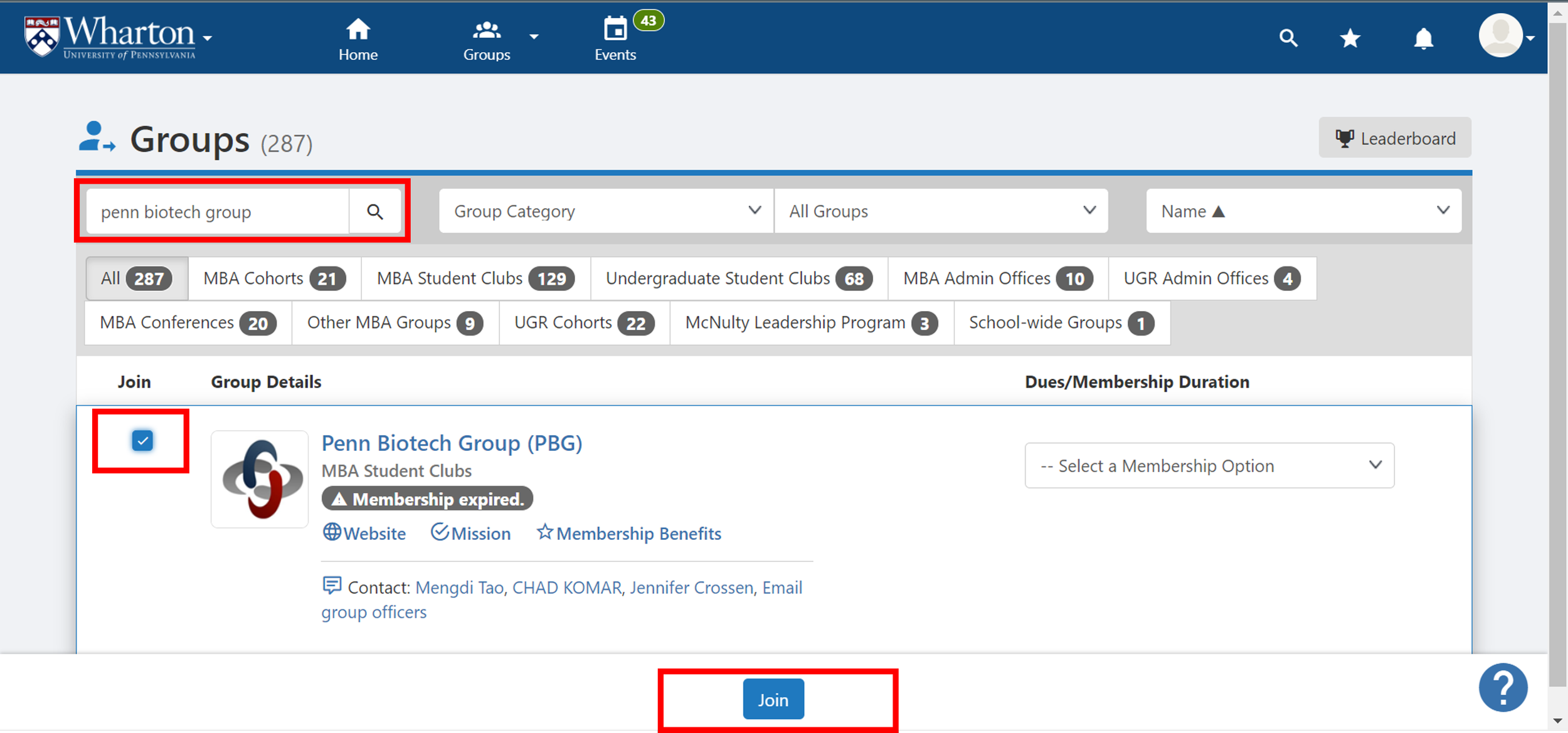Submit group search with magnifier button
Viewport: 1568px width, 733px height.
[374, 212]
